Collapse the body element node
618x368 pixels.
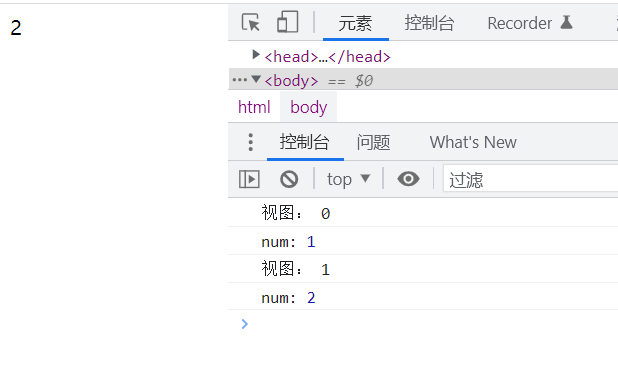pos(256,79)
